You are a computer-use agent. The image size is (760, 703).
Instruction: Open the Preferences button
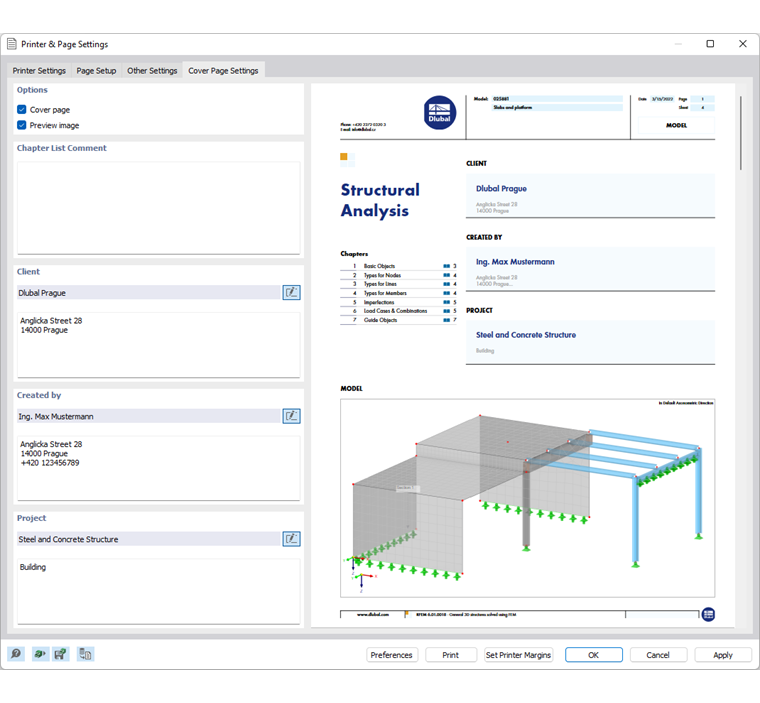[x=392, y=655]
